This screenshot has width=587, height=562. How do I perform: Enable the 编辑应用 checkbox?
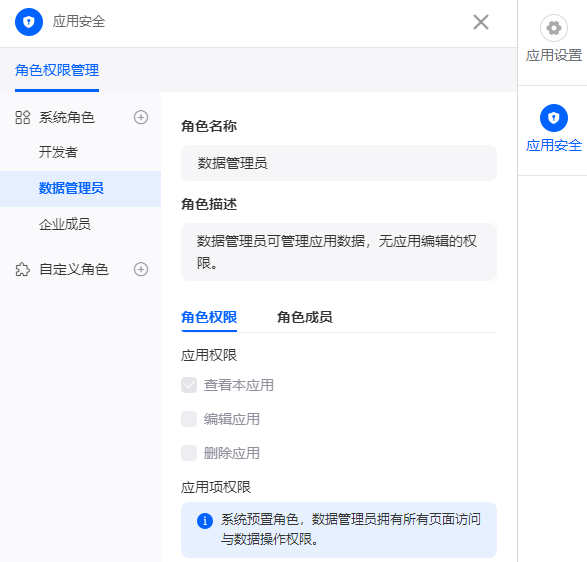(x=189, y=419)
